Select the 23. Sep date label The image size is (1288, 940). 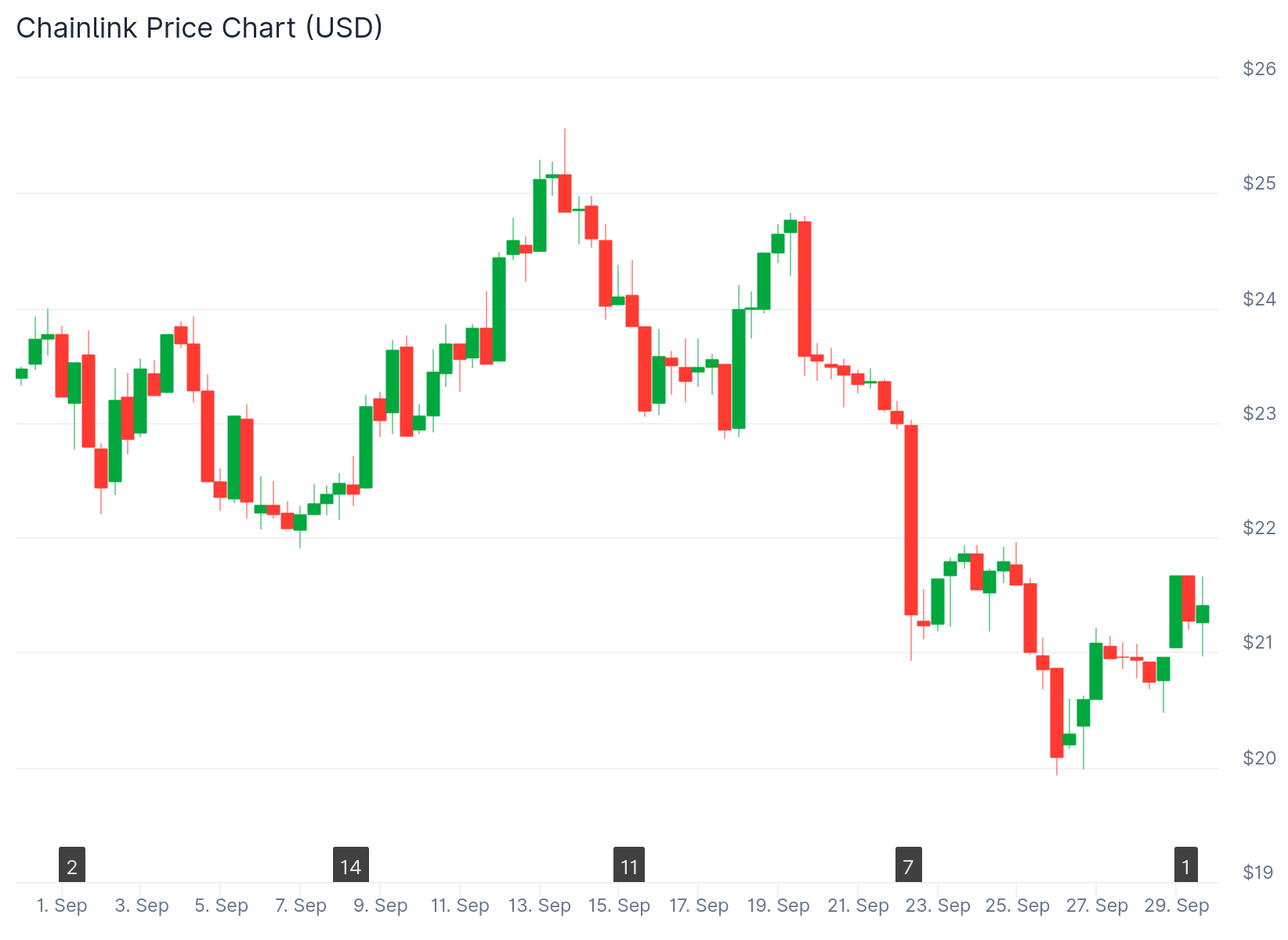(938, 906)
